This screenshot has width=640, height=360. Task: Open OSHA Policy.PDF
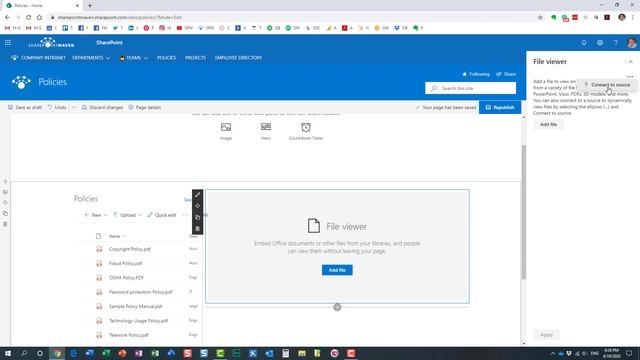[x=126, y=278]
